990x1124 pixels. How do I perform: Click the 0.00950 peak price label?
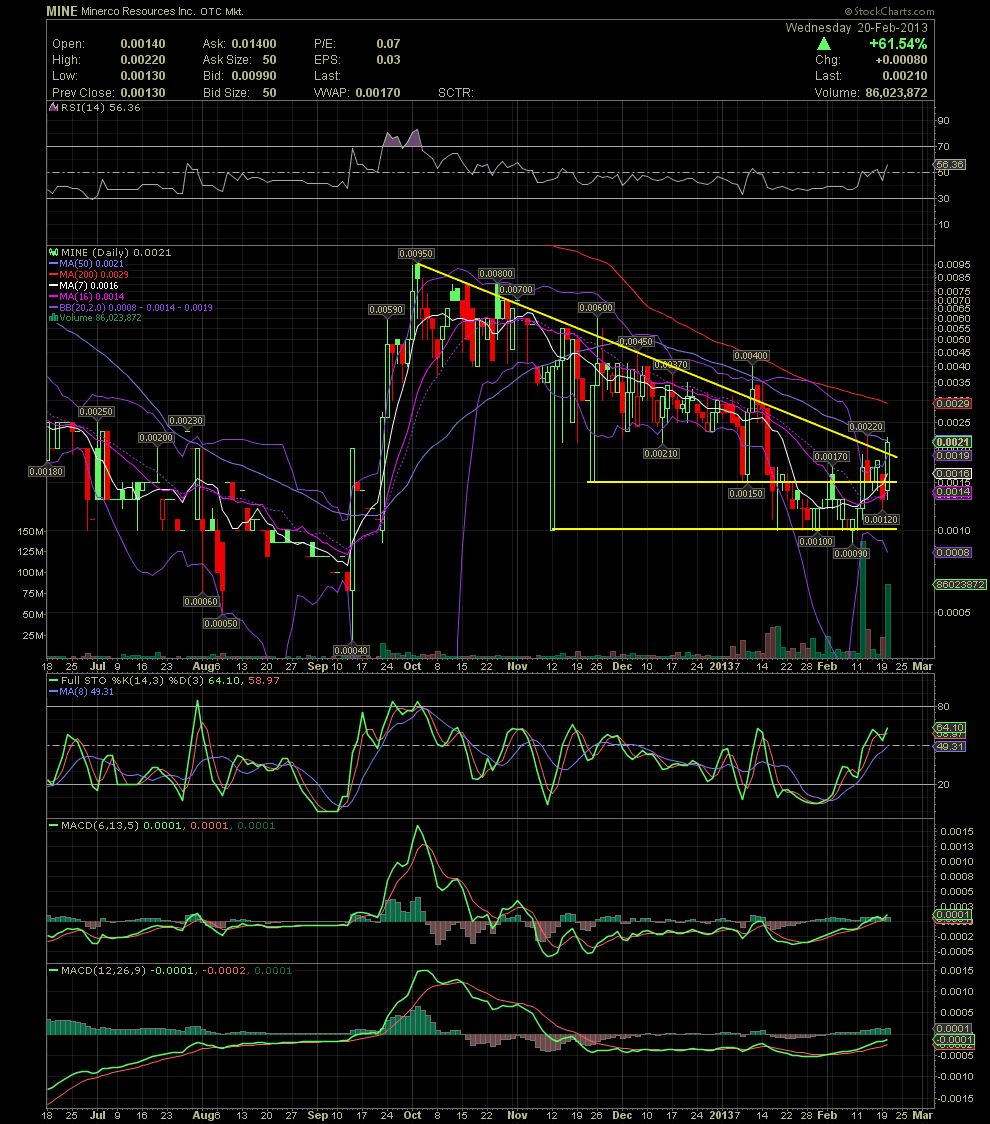416,254
